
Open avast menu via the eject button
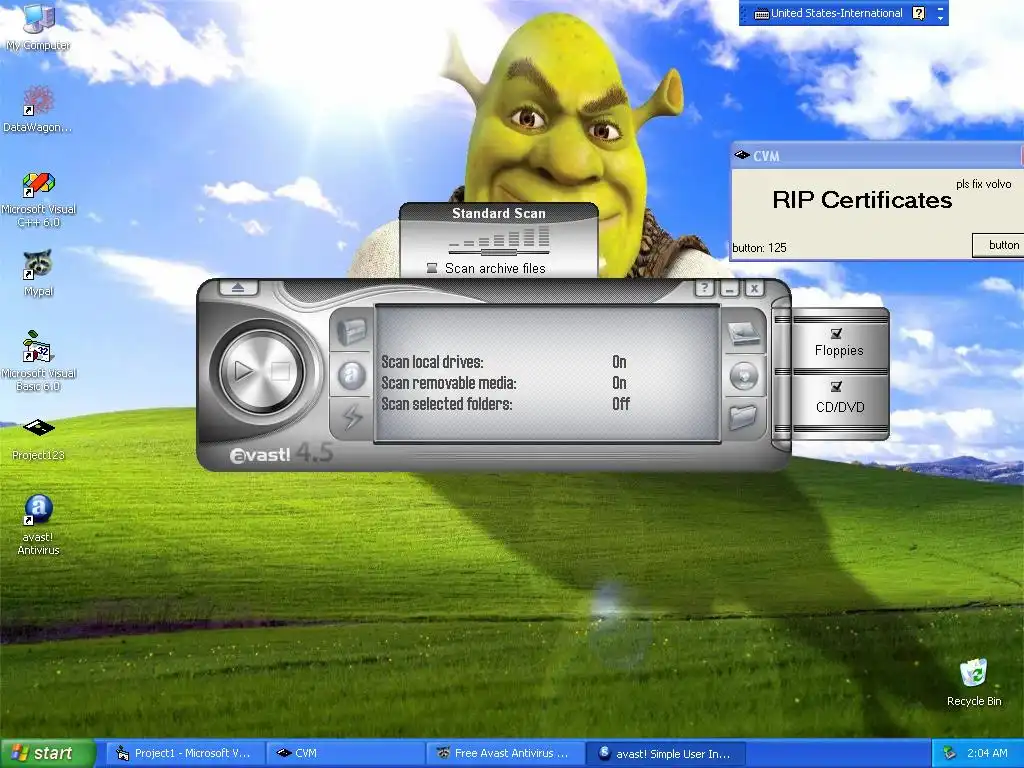click(x=238, y=288)
